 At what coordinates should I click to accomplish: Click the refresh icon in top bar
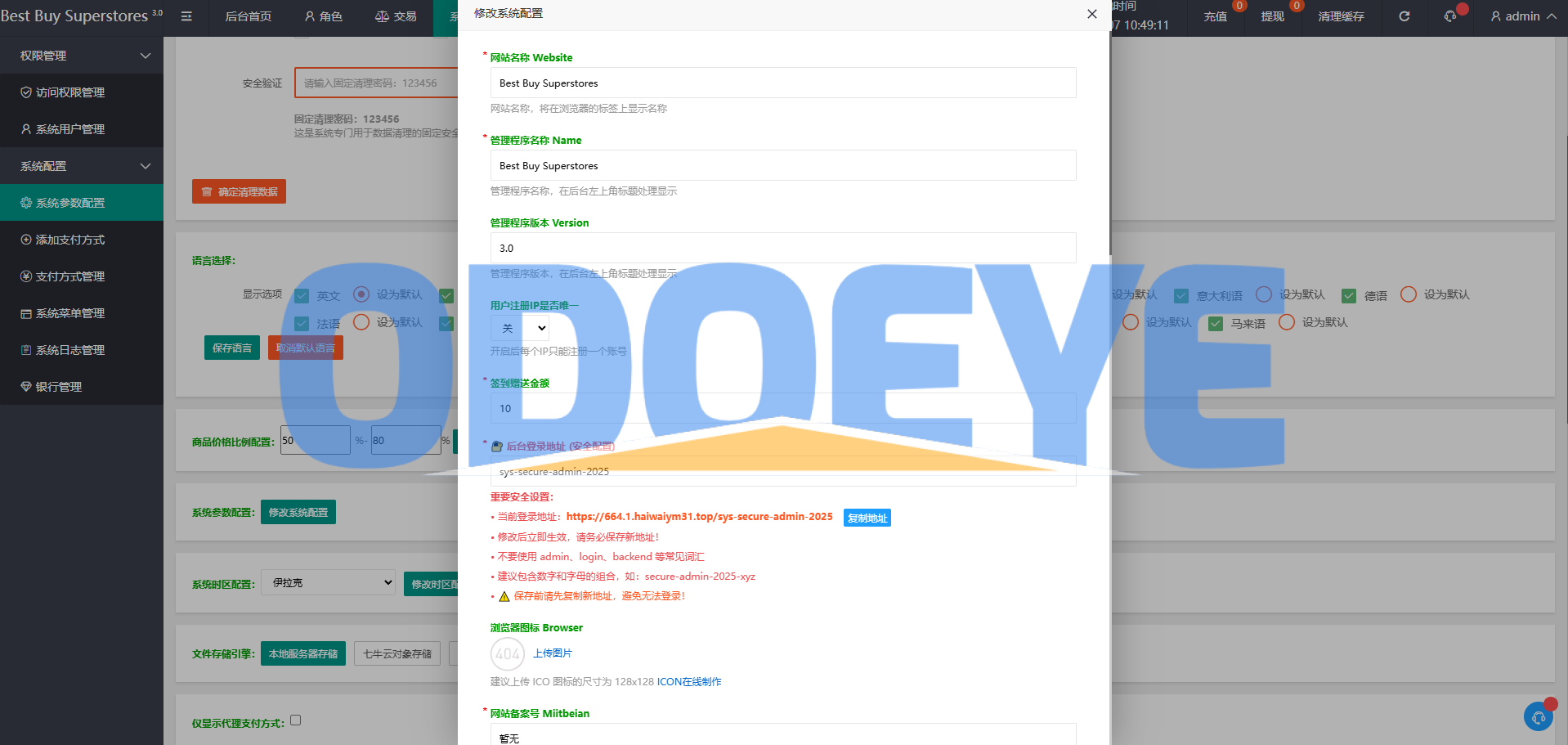click(1404, 16)
